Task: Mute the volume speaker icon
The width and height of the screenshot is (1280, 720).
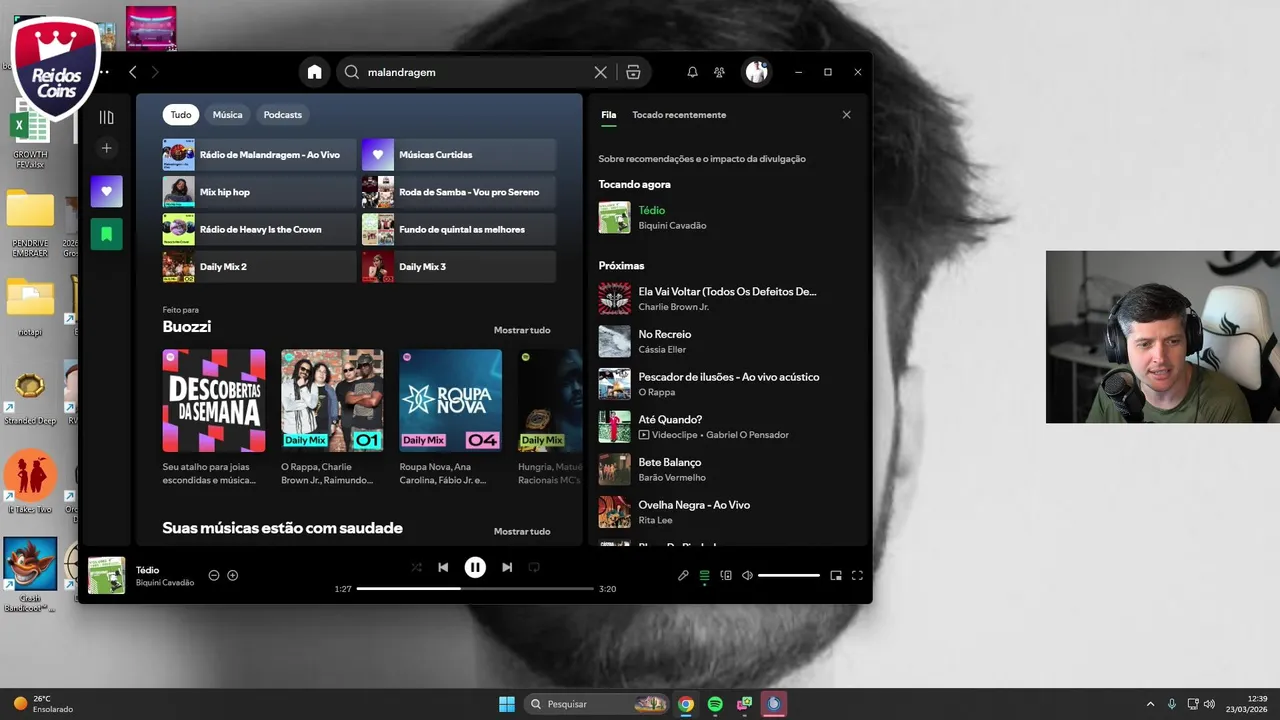Action: (747, 575)
